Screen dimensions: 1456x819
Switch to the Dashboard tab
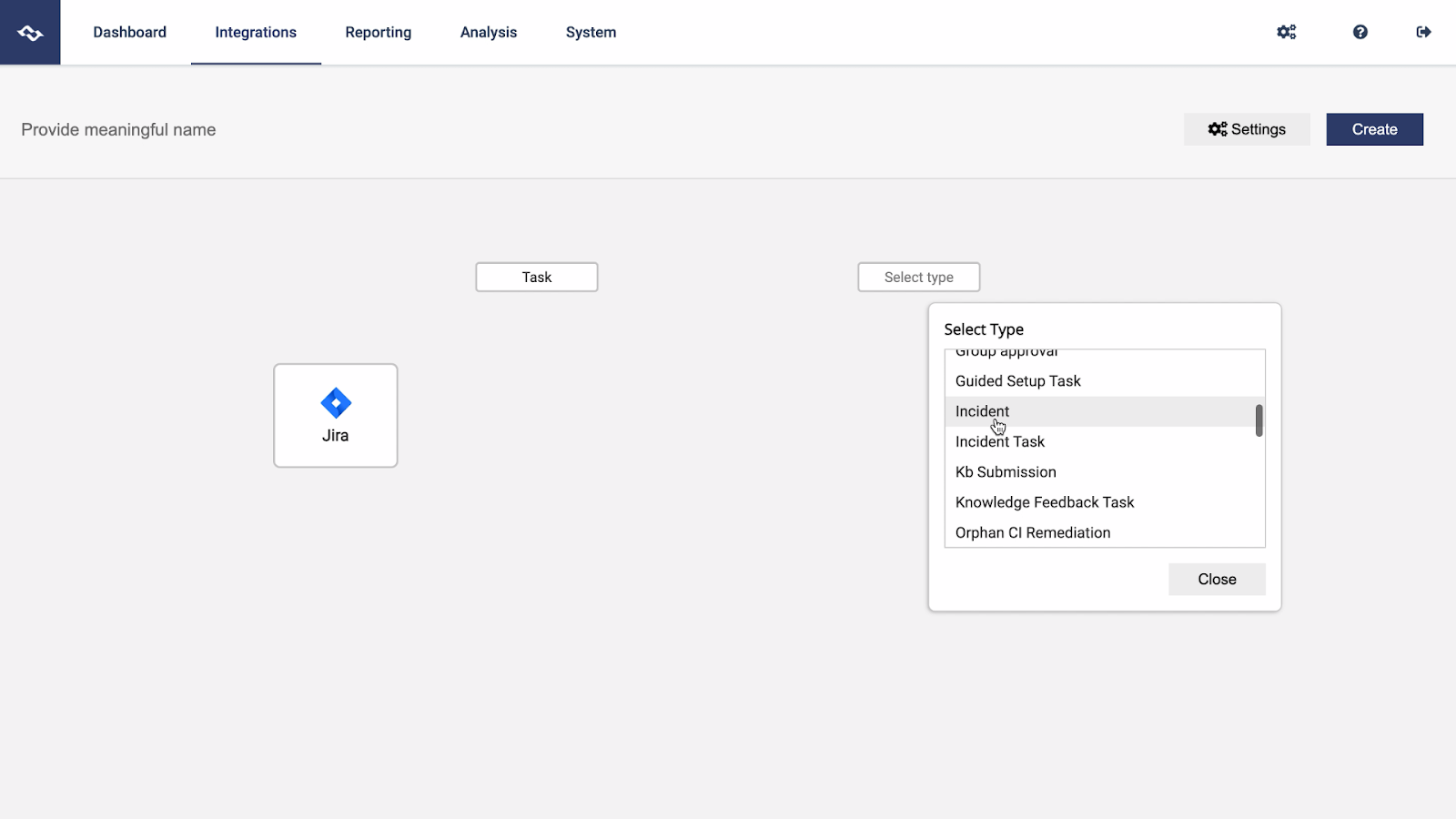point(129,32)
